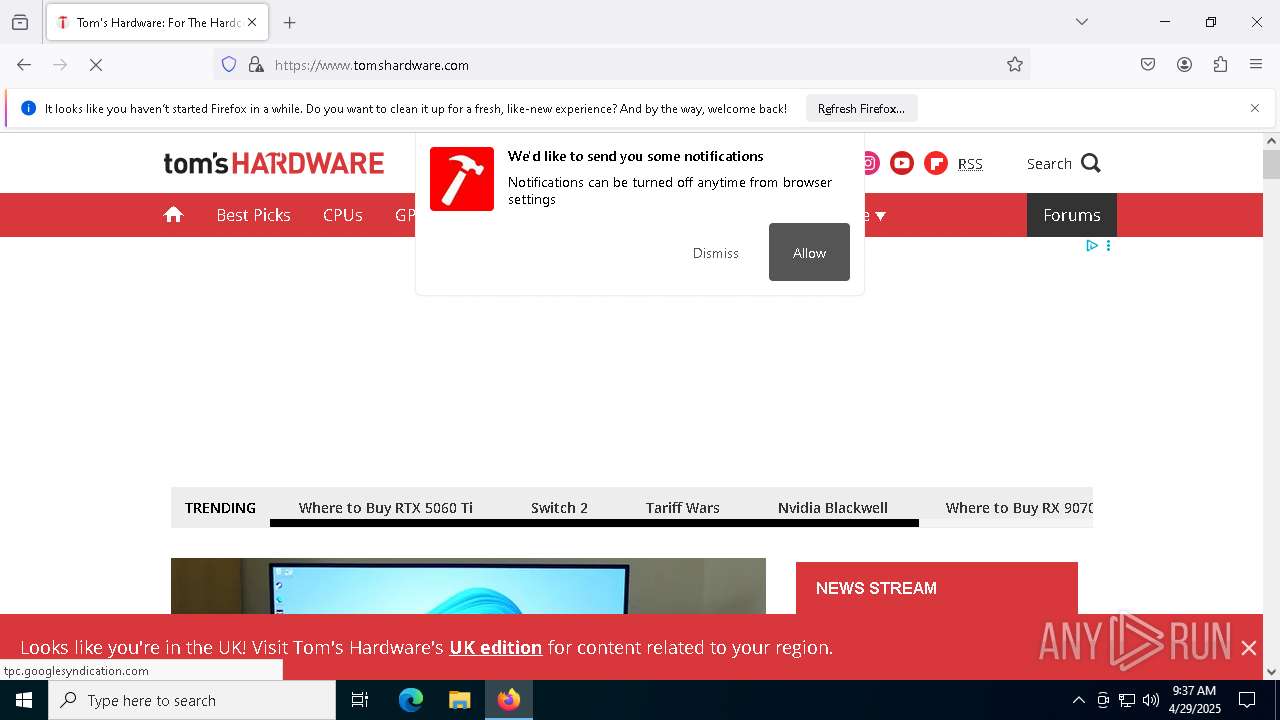Save page to Pocket
The image size is (1280, 720).
(1148, 65)
